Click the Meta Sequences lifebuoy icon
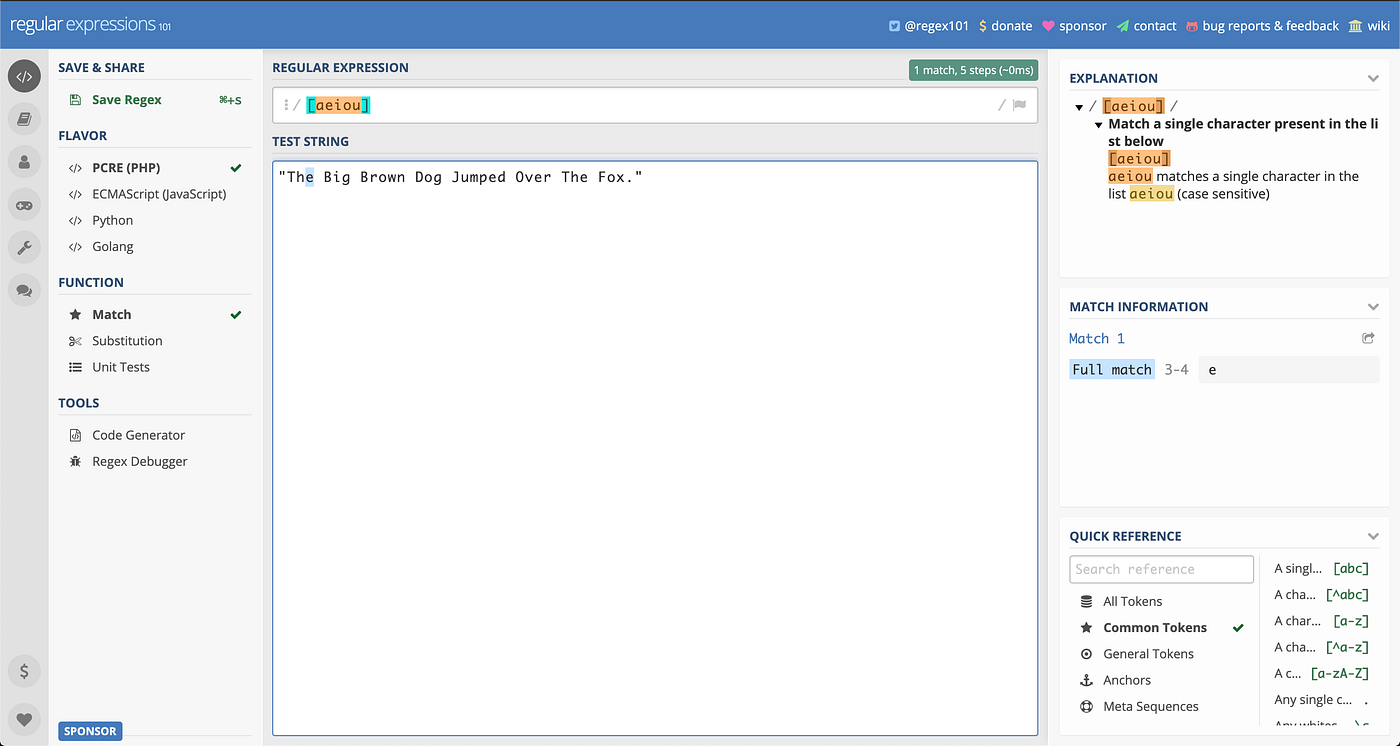Screen dimensions: 1400x746 tap(1086, 706)
